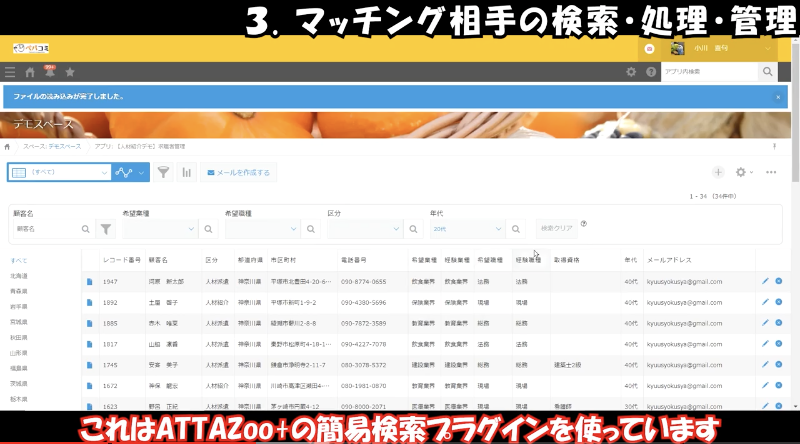The width and height of the screenshot is (800, 444).
Task: Open the app settings gear dropdown
Action: point(744,172)
